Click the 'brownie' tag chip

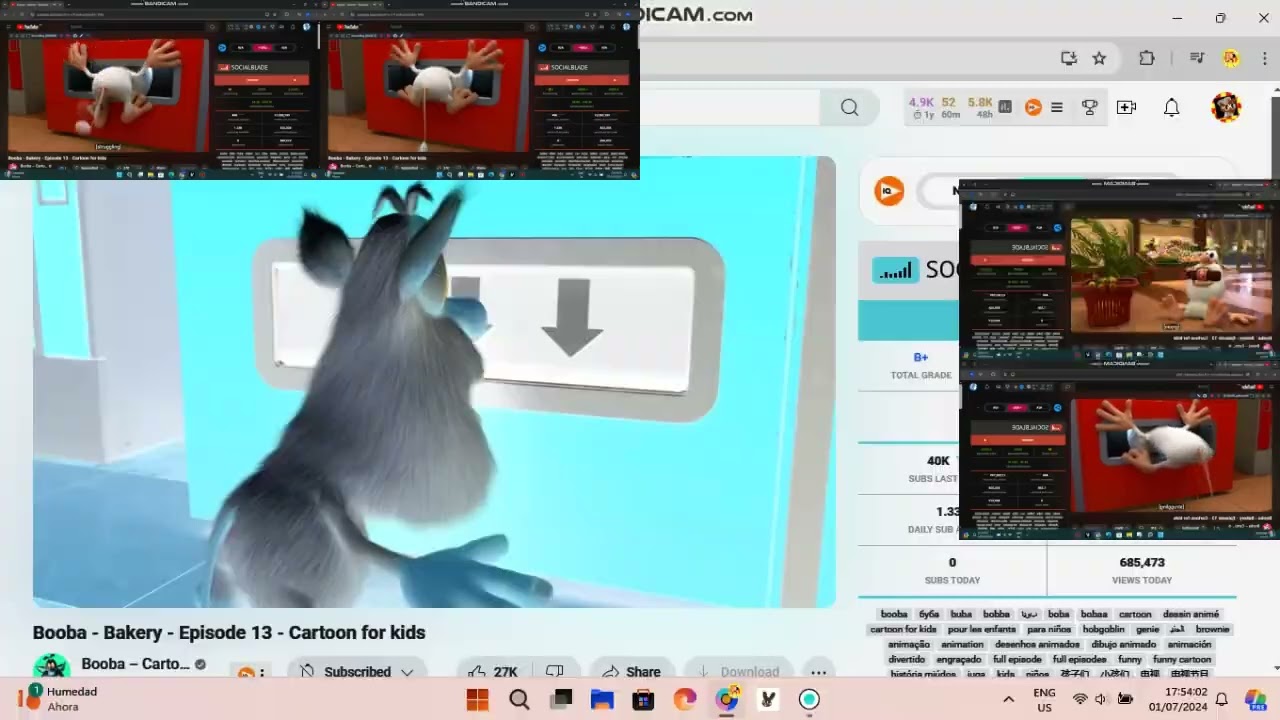(1213, 629)
